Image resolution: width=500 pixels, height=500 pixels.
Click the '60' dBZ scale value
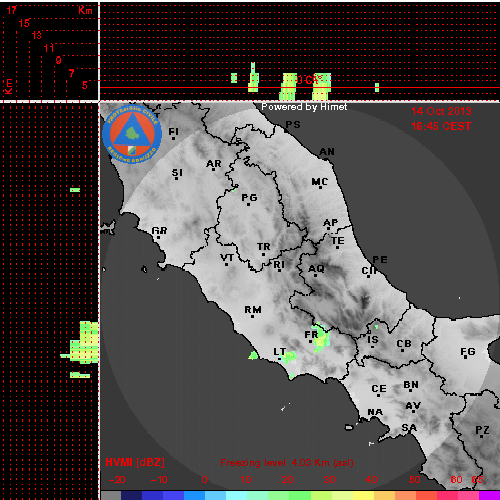click(x=457, y=480)
